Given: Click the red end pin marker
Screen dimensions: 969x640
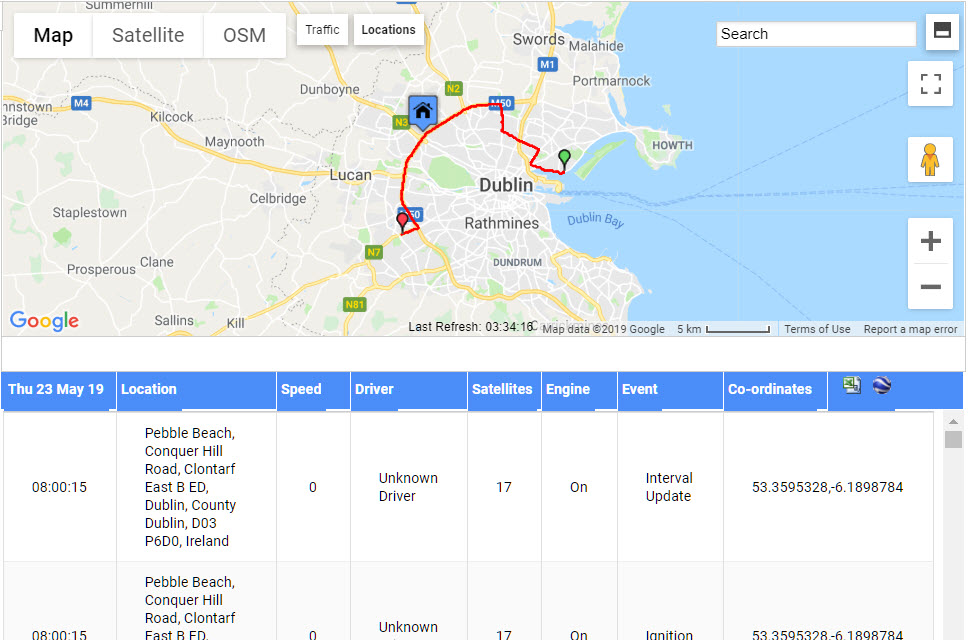Looking at the screenshot, I should click(402, 222).
